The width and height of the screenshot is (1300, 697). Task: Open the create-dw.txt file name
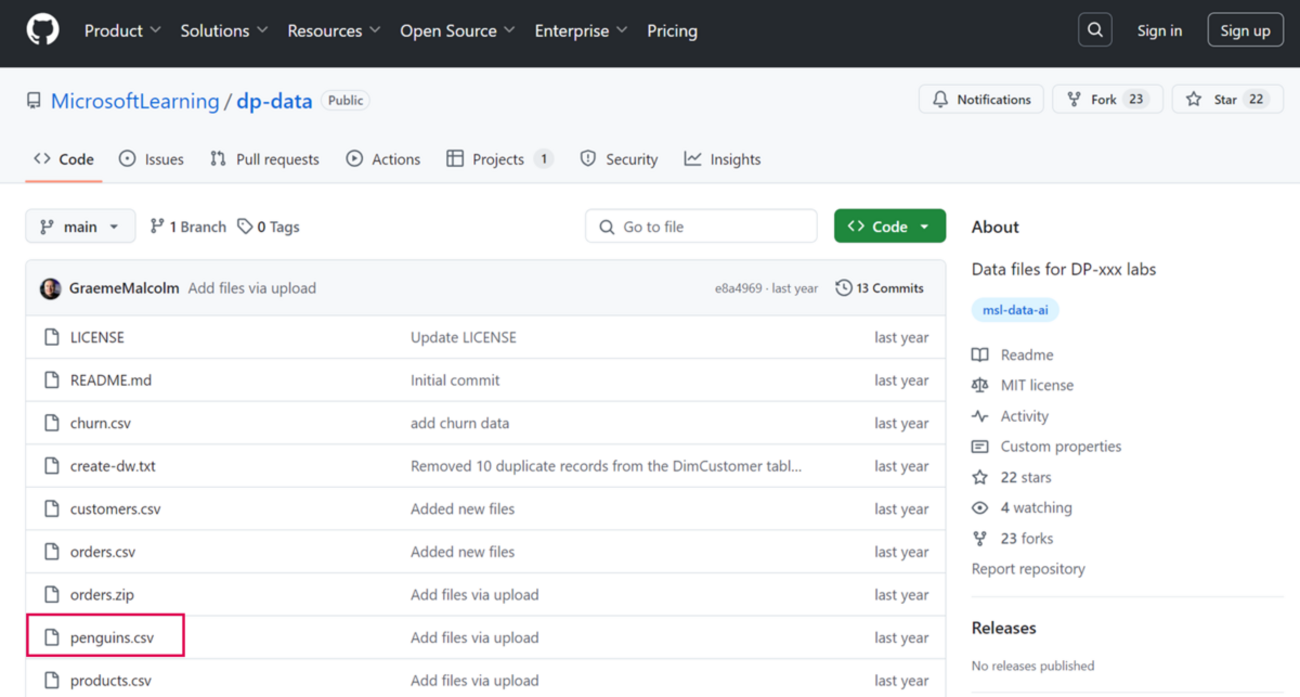113,466
